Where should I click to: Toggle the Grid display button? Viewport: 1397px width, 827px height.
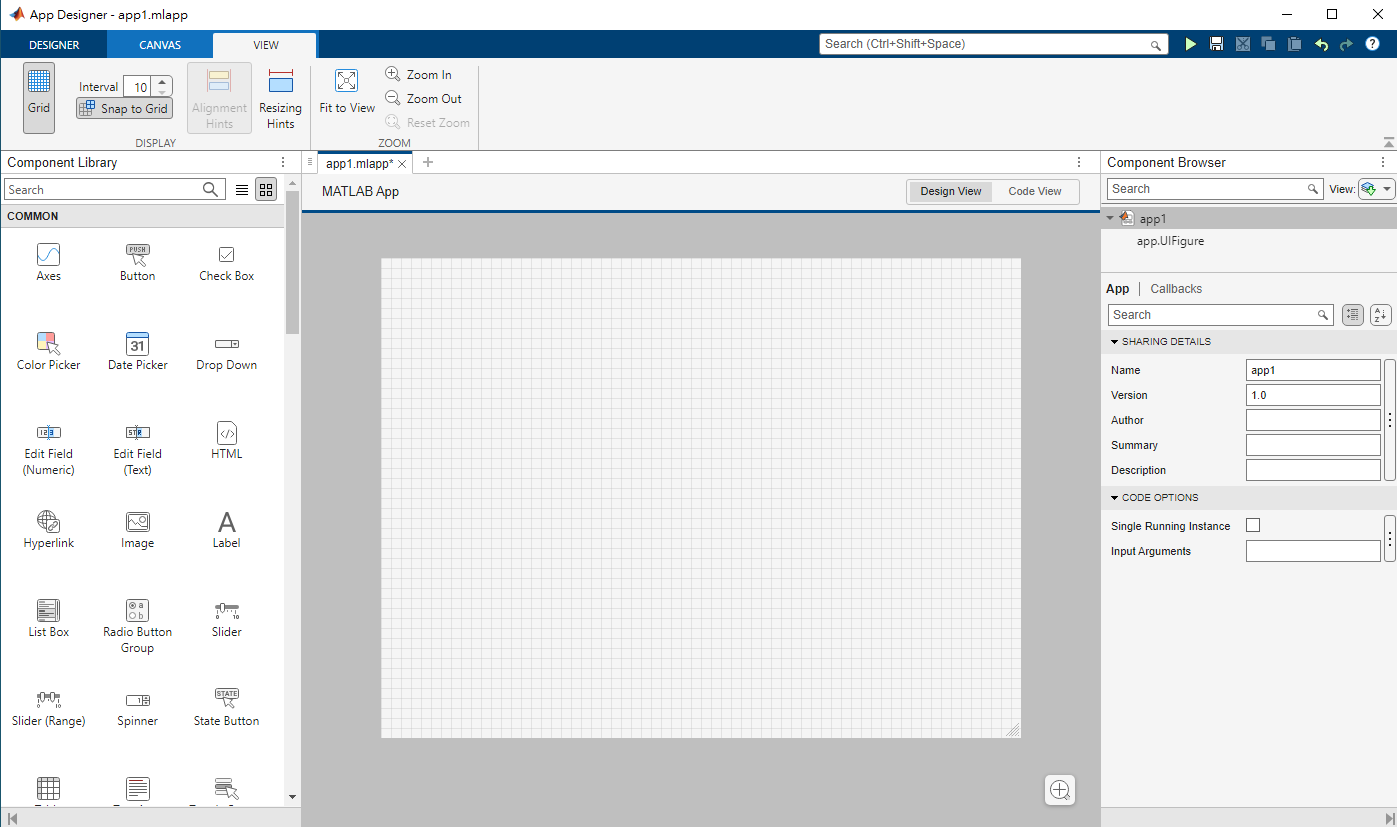[39, 97]
